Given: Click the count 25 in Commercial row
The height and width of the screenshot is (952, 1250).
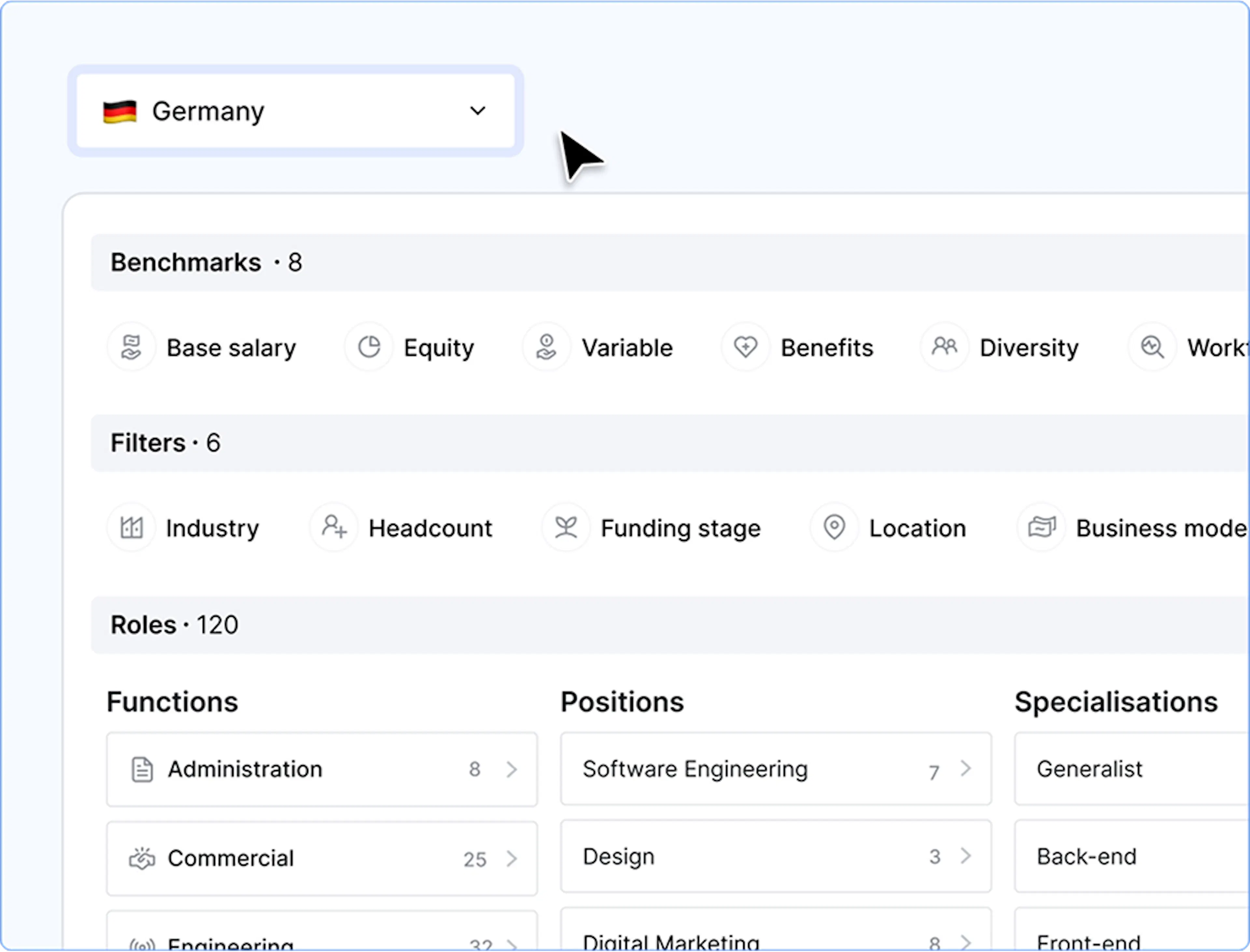Looking at the screenshot, I should [475, 859].
